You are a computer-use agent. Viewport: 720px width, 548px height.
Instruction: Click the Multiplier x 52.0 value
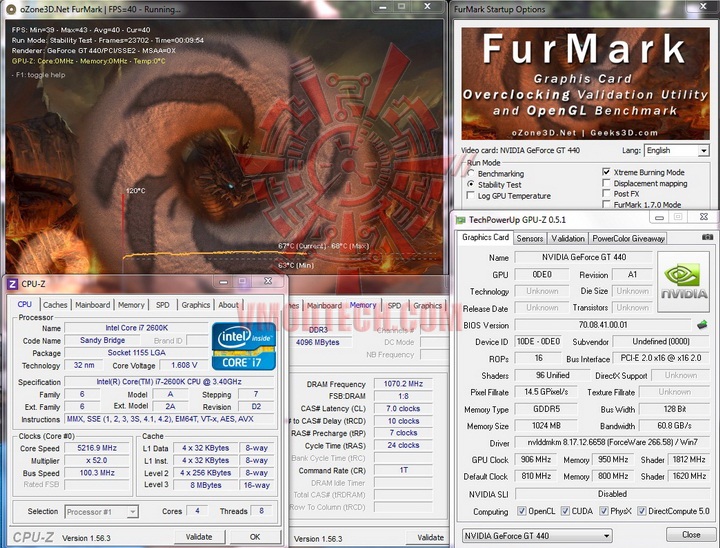click(97, 460)
